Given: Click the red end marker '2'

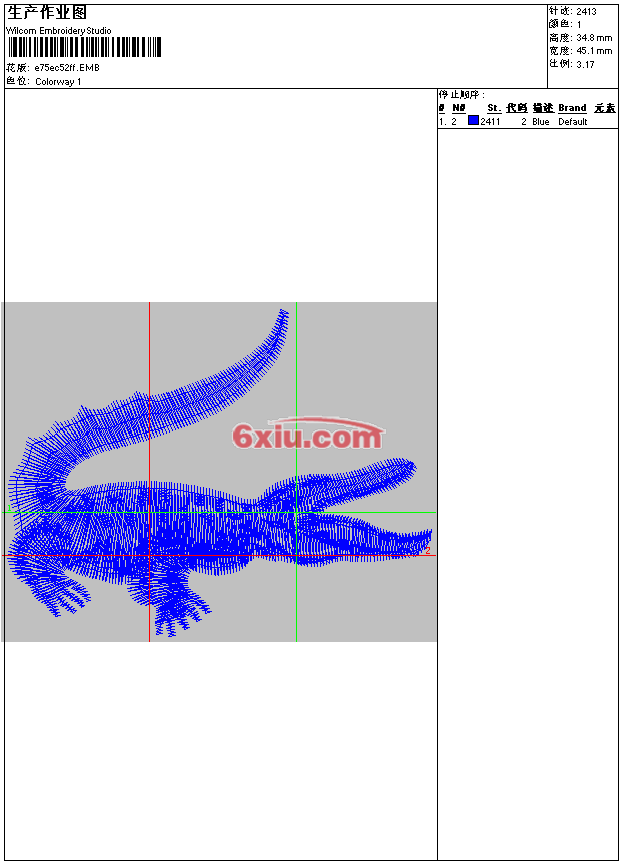Looking at the screenshot, I should click(x=428, y=550).
